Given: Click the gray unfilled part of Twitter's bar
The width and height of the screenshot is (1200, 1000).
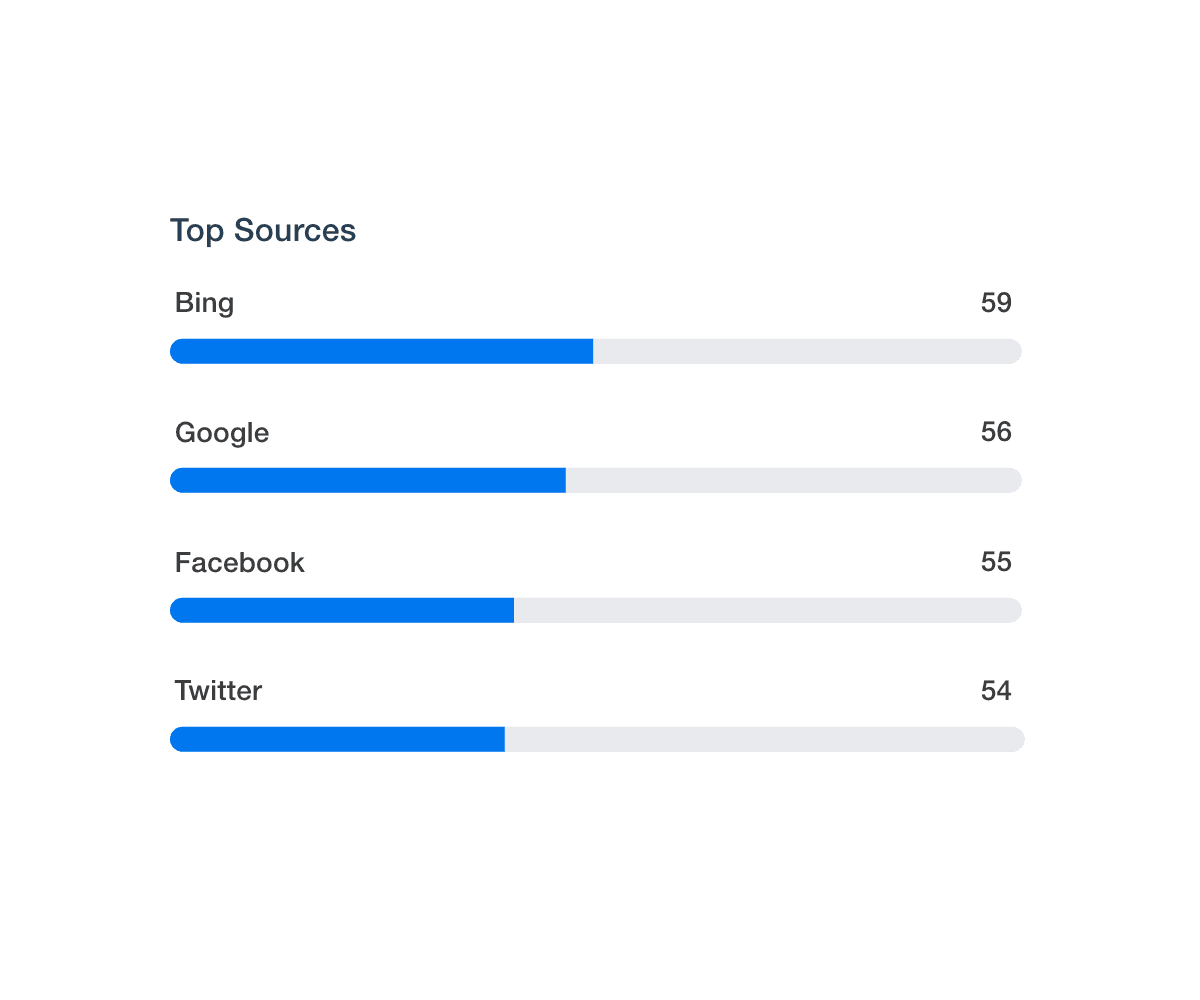Looking at the screenshot, I should 764,739.
